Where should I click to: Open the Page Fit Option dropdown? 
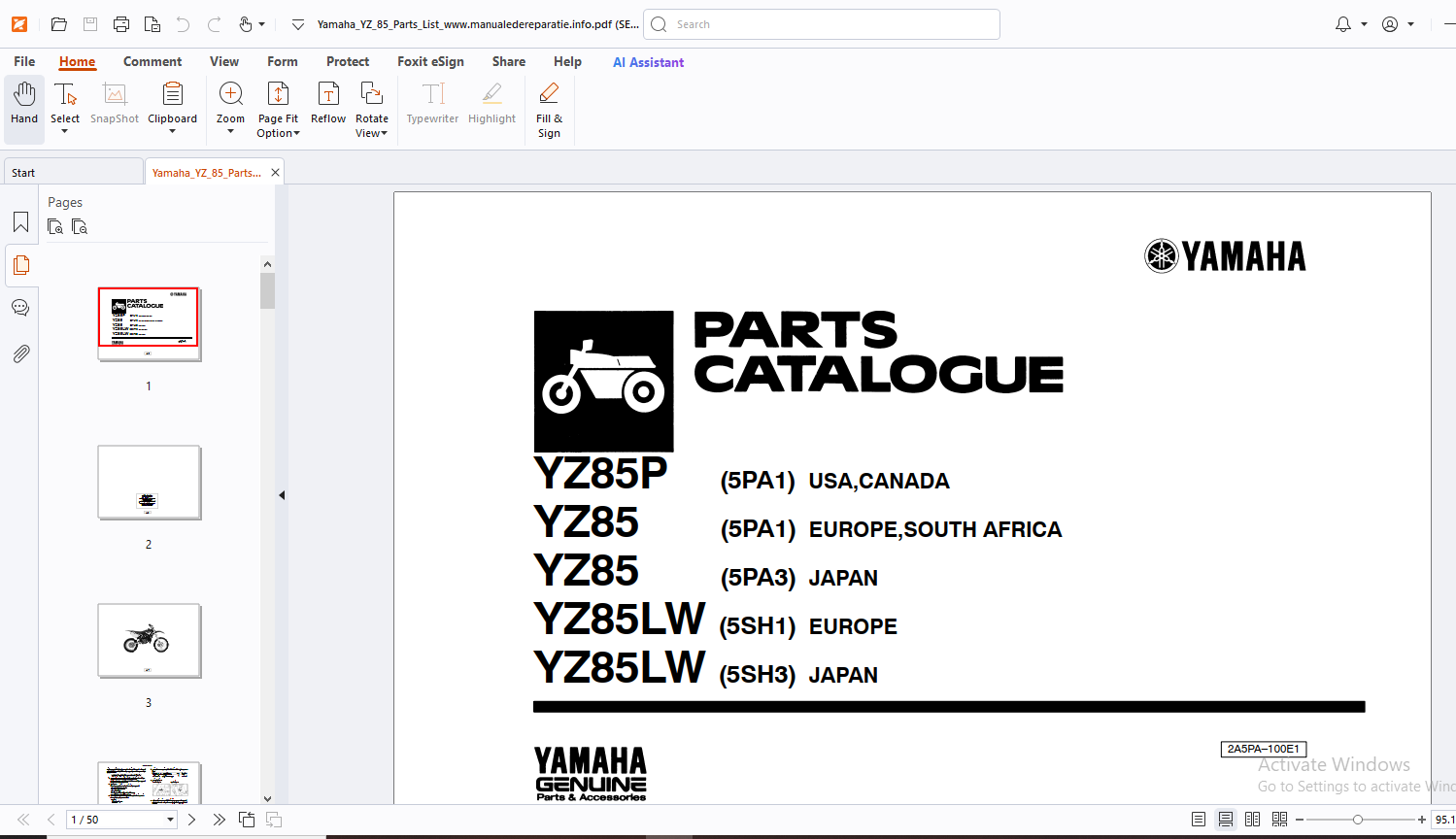pyautogui.click(x=278, y=110)
